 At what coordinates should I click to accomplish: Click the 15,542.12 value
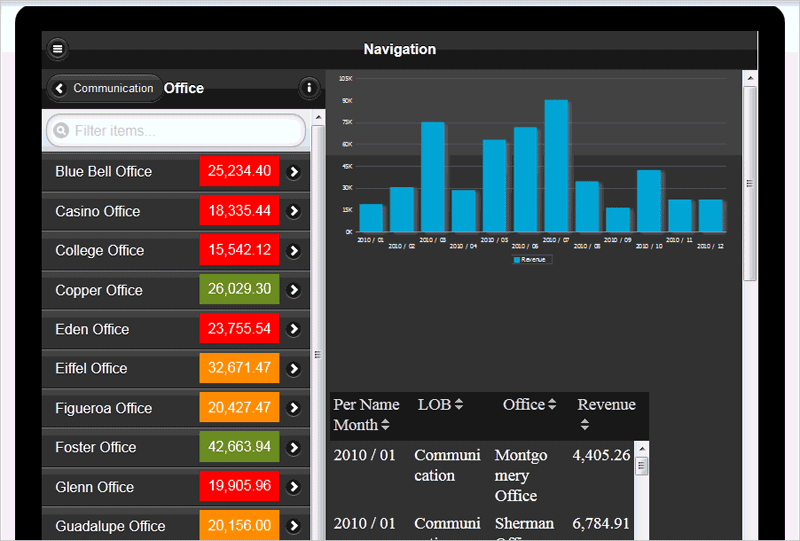pos(239,250)
